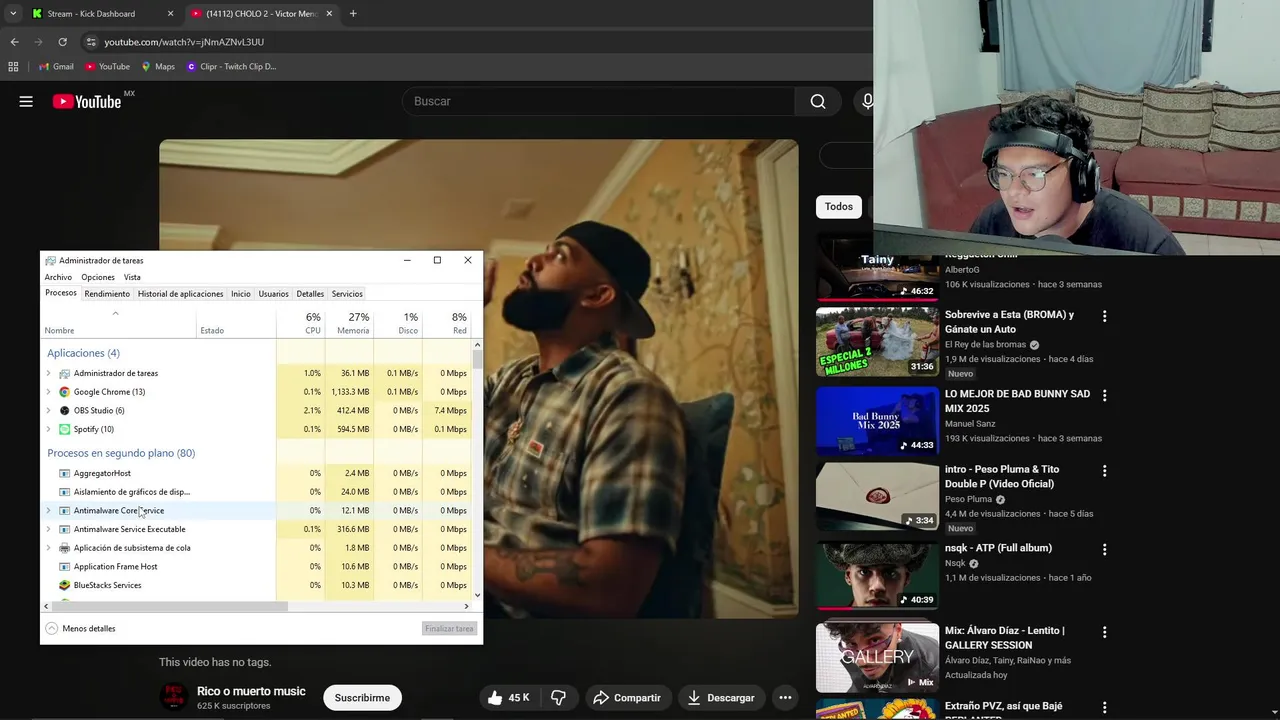This screenshot has width=1280, height=720.
Task: Sort processes by Memoria column header
Action: (x=349, y=322)
